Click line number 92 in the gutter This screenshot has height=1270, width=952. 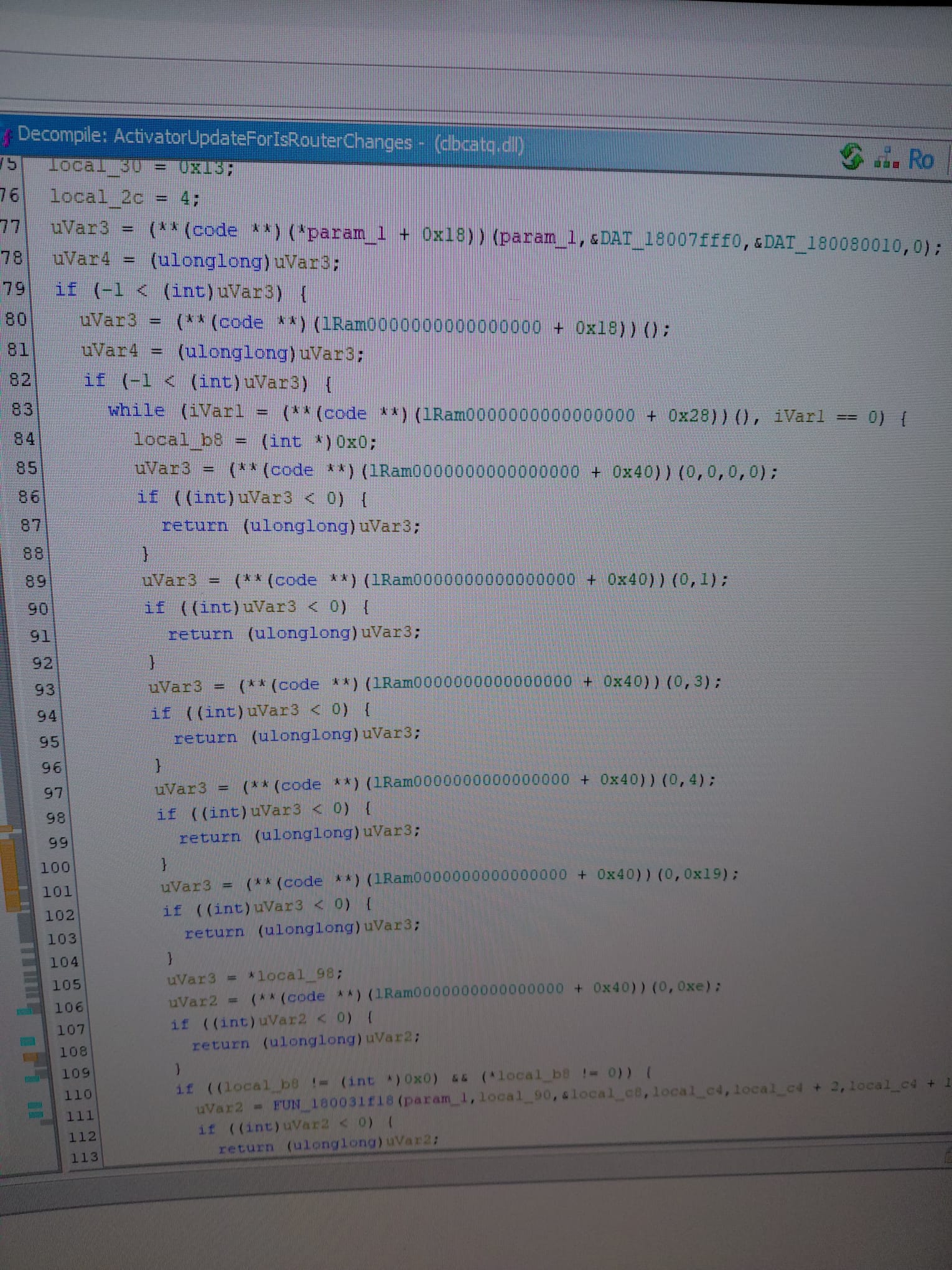coord(43,663)
